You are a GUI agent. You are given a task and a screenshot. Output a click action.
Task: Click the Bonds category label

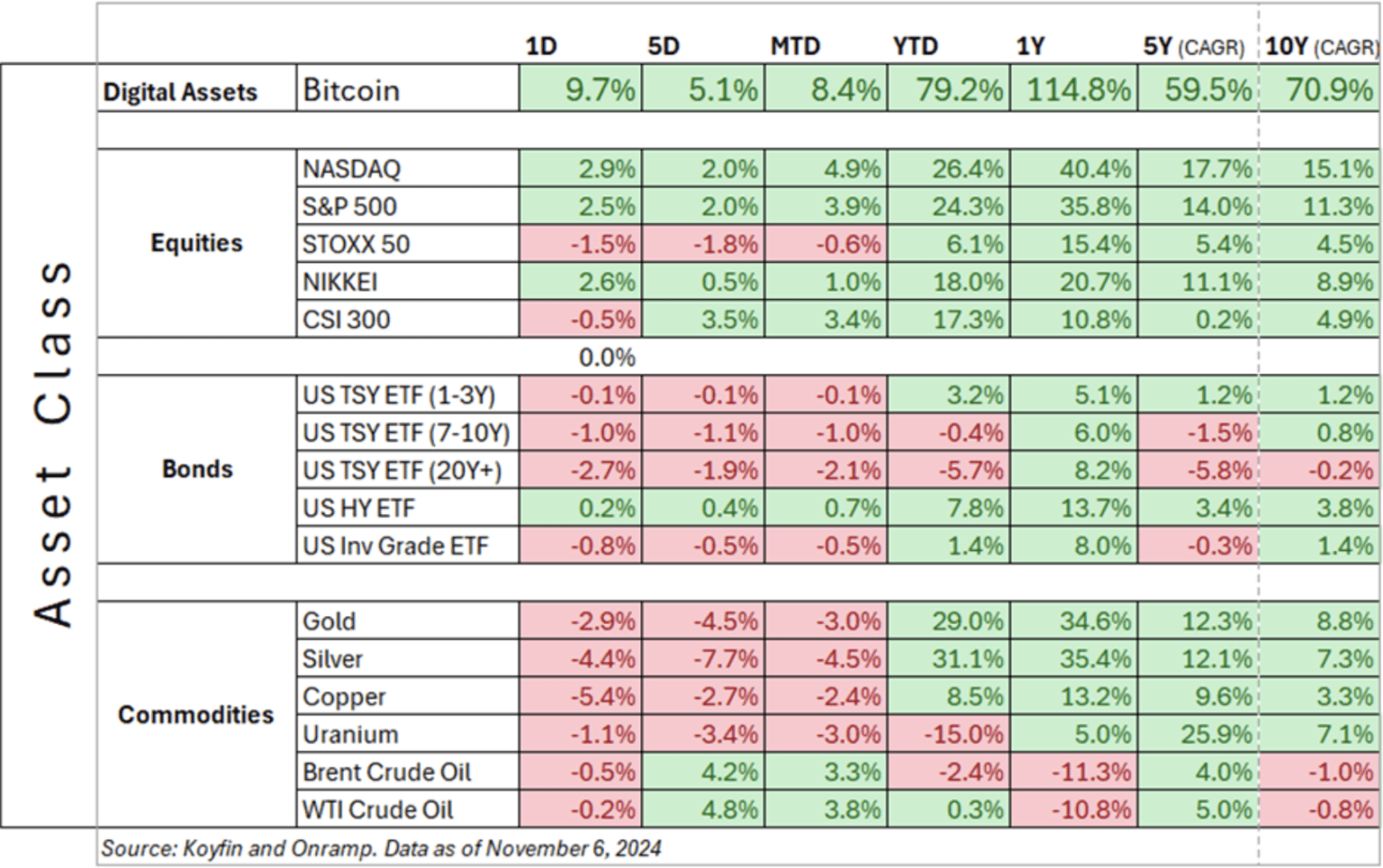197,469
